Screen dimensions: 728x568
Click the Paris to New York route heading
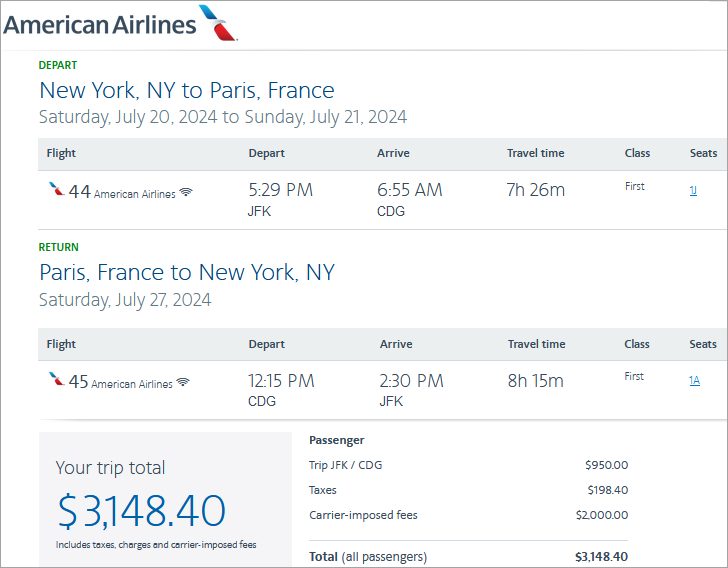pyautogui.click(x=186, y=272)
